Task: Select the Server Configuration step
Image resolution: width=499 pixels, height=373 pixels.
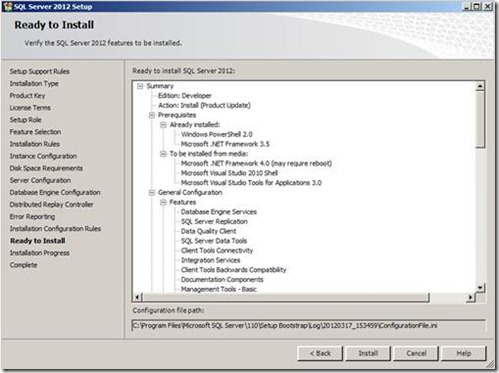Action: pyautogui.click(x=40, y=180)
